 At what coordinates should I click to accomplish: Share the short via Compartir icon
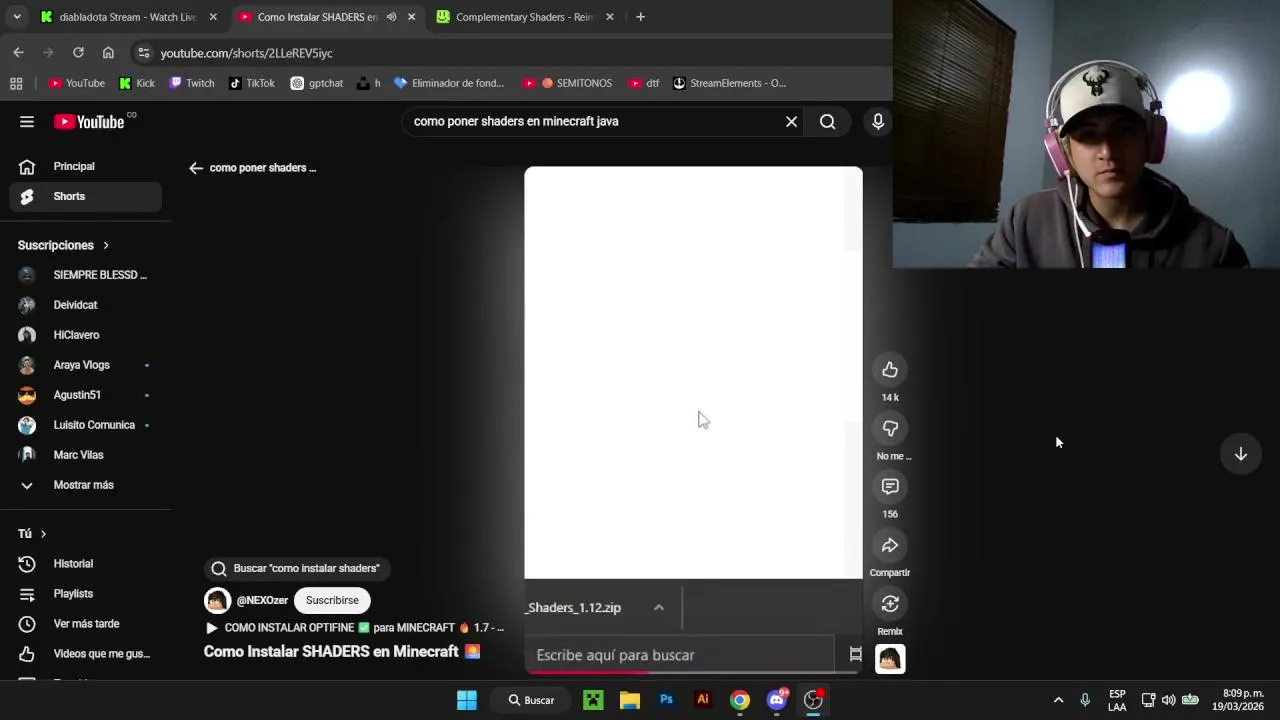(890, 545)
